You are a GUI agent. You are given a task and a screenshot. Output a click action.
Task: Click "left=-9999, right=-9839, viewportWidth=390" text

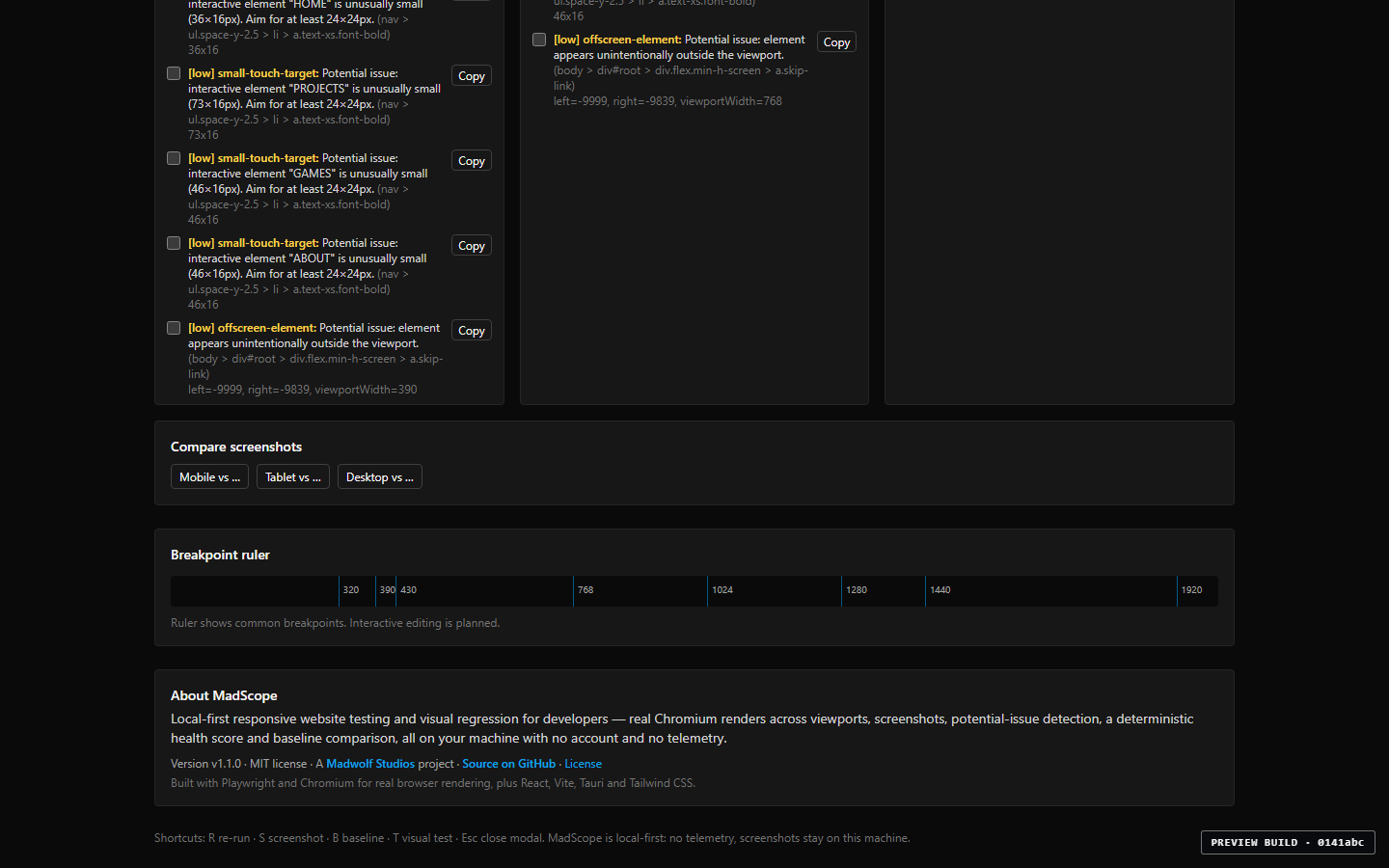(303, 390)
